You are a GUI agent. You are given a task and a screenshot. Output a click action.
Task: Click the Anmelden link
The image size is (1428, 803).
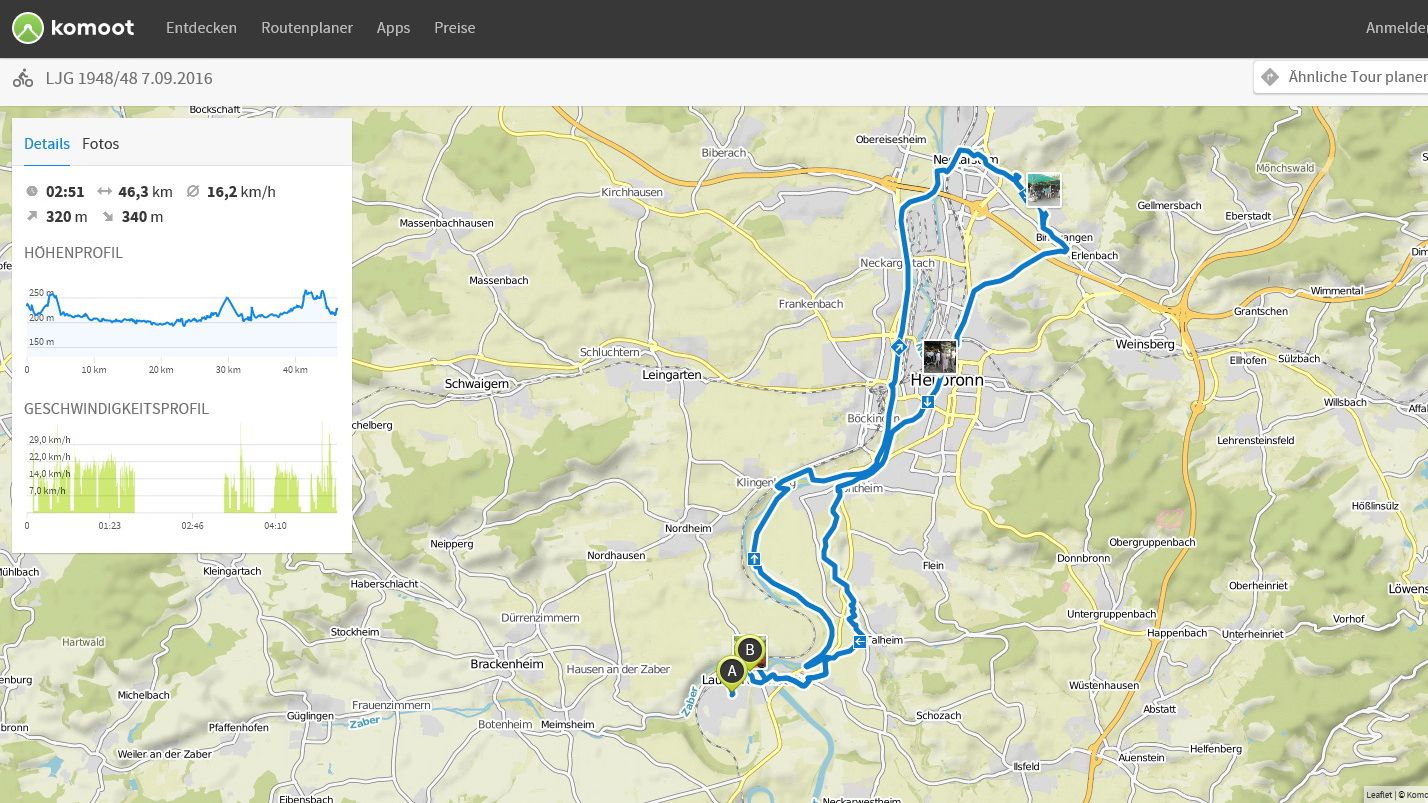1396,28
